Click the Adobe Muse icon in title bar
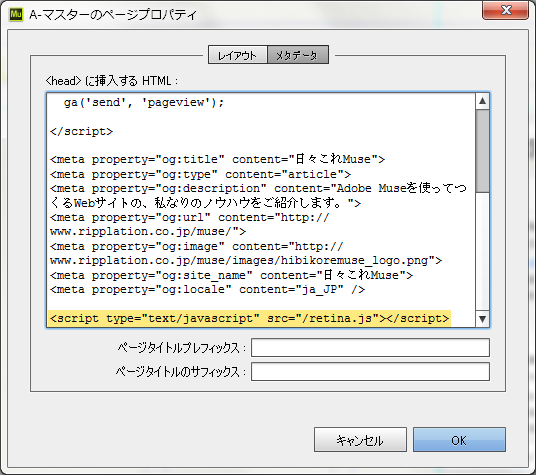The image size is (536, 475). click(x=16, y=14)
